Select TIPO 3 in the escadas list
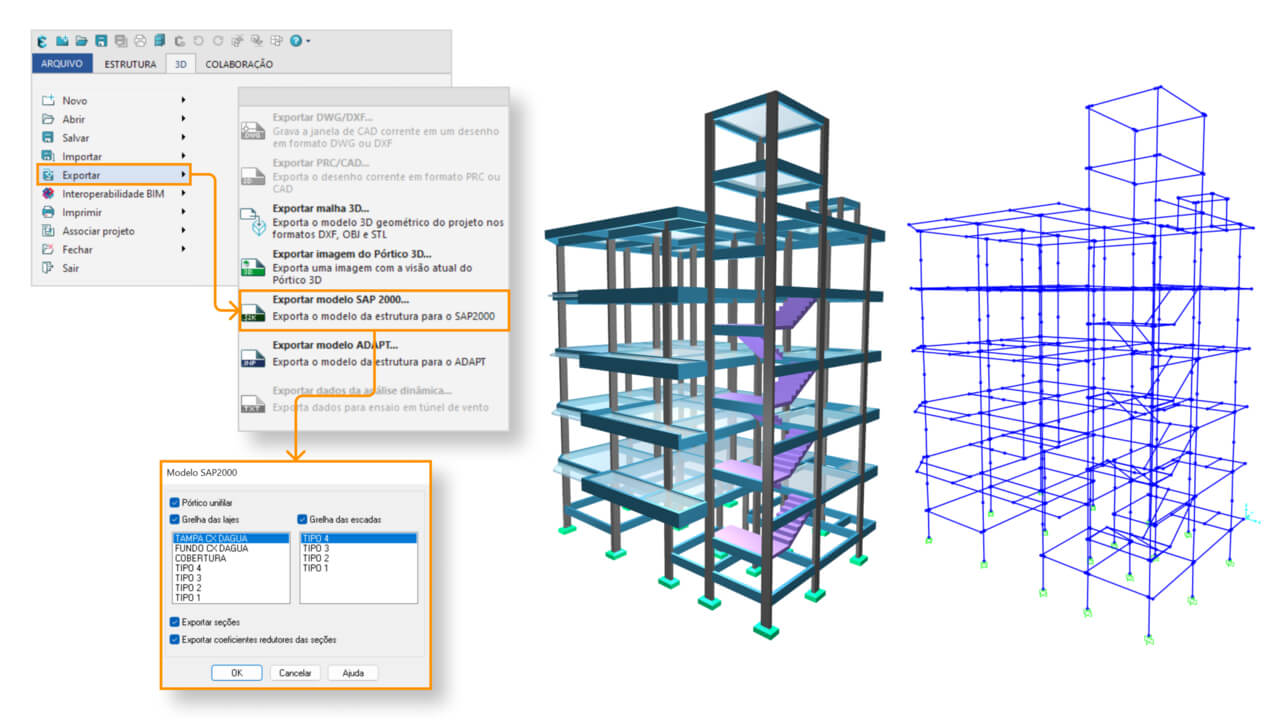Viewport: 1280px width, 720px height. (x=358, y=548)
